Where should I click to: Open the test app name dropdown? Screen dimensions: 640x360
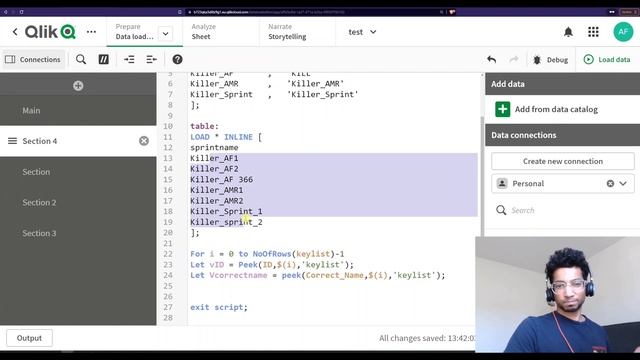pos(362,32)
